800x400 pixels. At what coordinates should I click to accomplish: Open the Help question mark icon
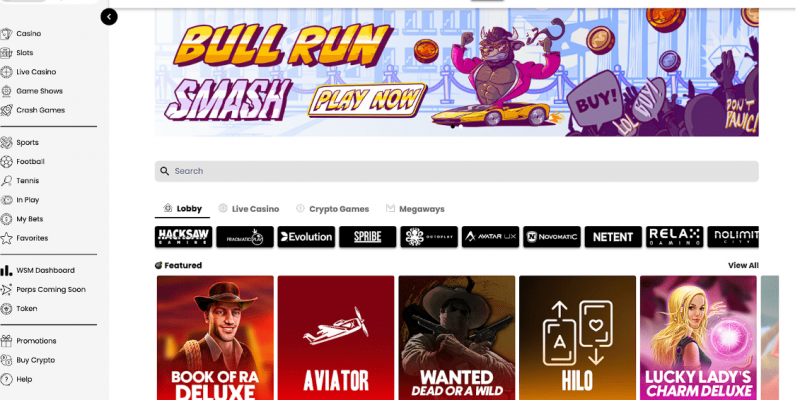pos(6,379)
